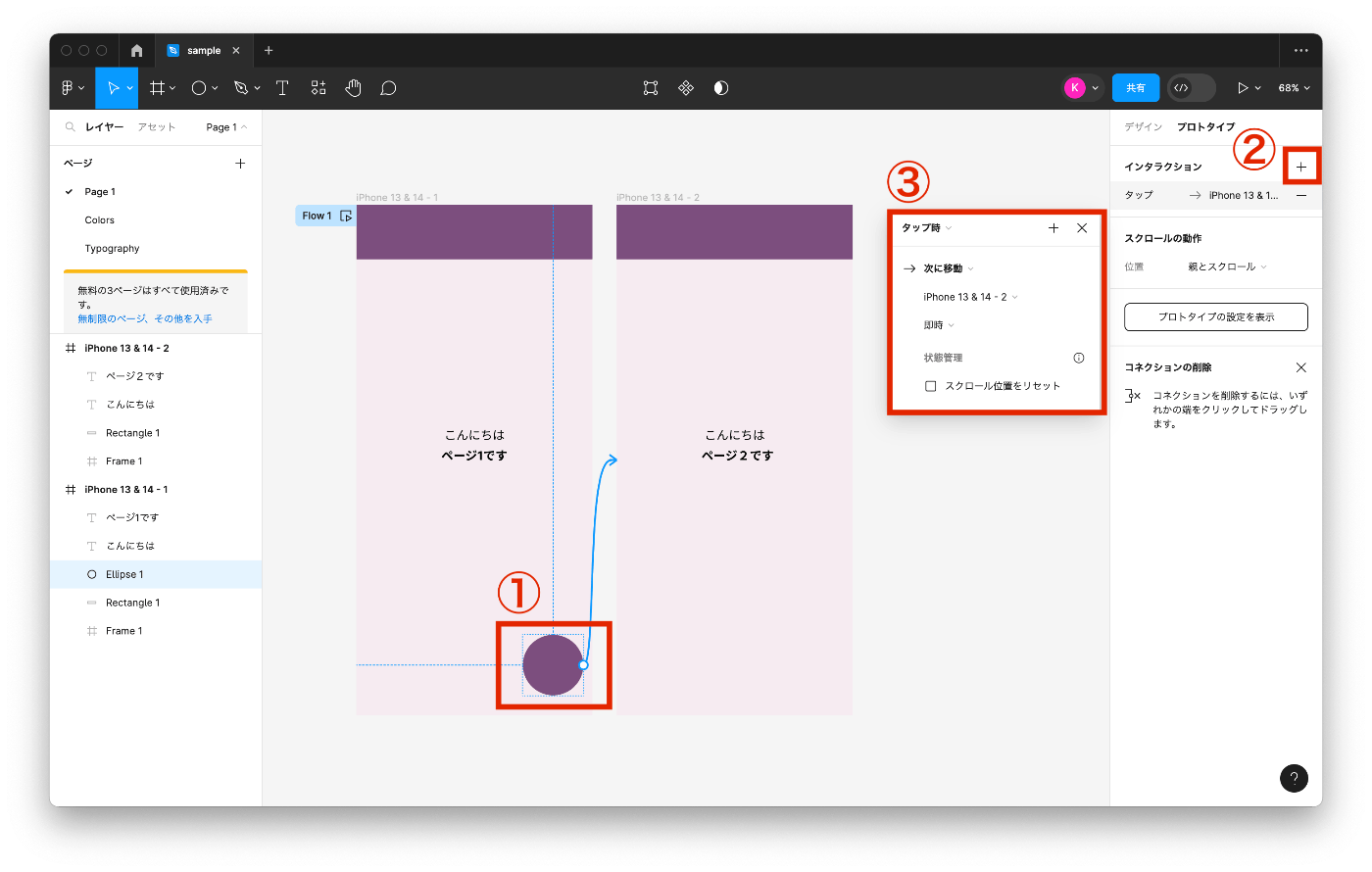
Task: Switch to the レイヤー tab
Action: click(104, 127)
